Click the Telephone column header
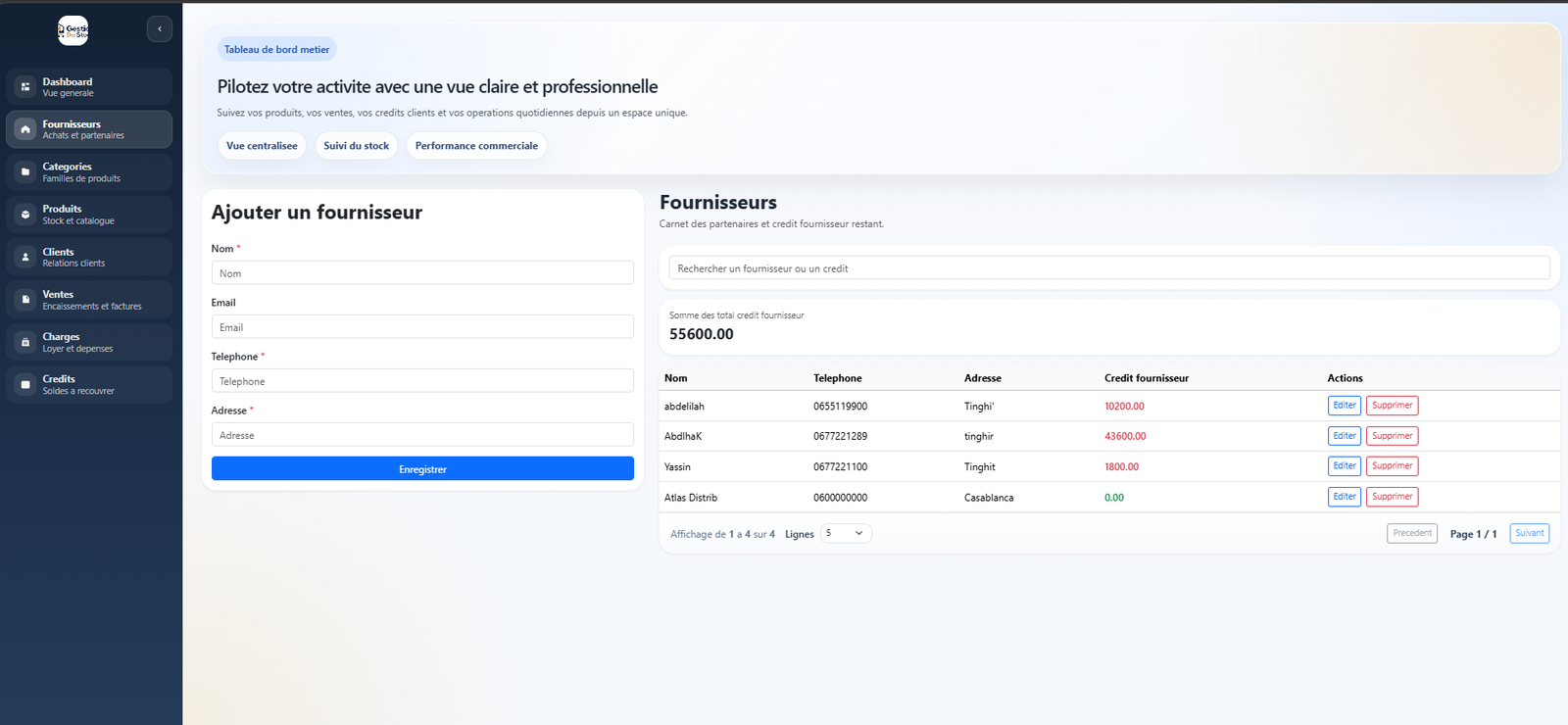Viewport: 1568px width, 725px height. click(x=838, y=378)
